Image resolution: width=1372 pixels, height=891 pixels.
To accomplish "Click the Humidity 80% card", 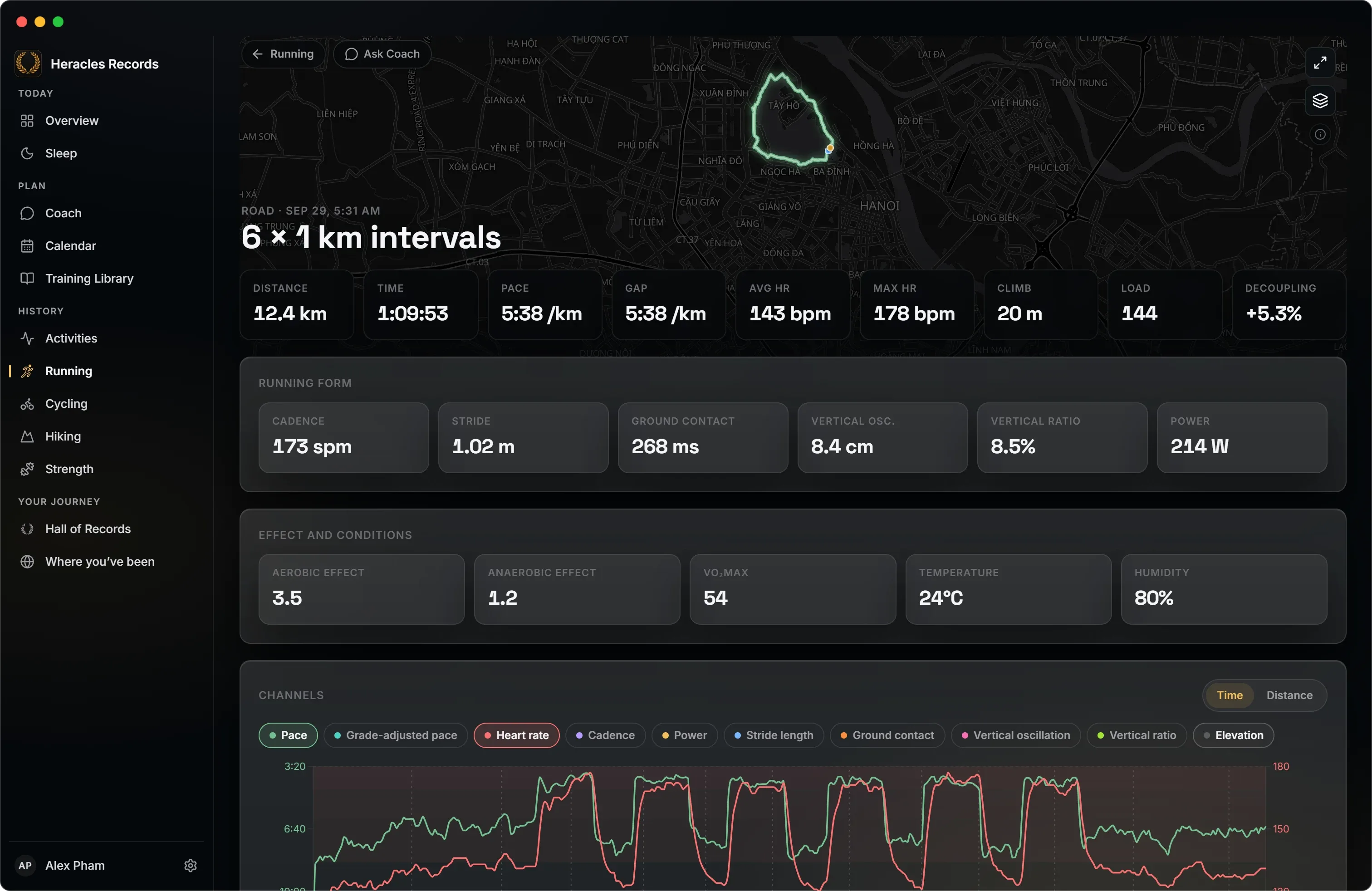I will tap(1224, 590).
